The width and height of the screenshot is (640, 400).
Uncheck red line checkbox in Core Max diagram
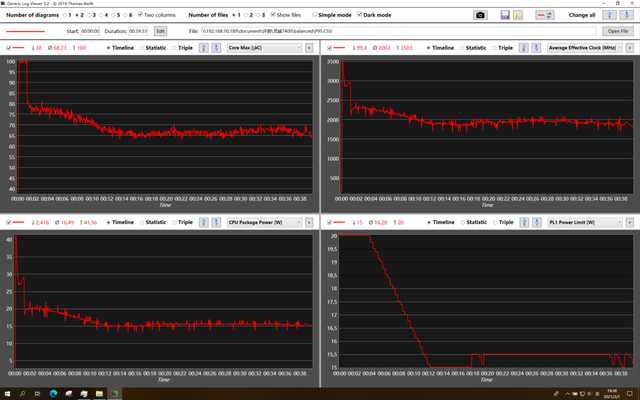click(9, 48)
